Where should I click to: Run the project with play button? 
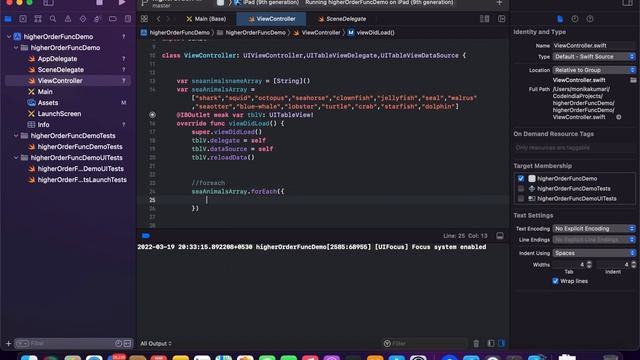pyautogui.click(x=122, y=2)
